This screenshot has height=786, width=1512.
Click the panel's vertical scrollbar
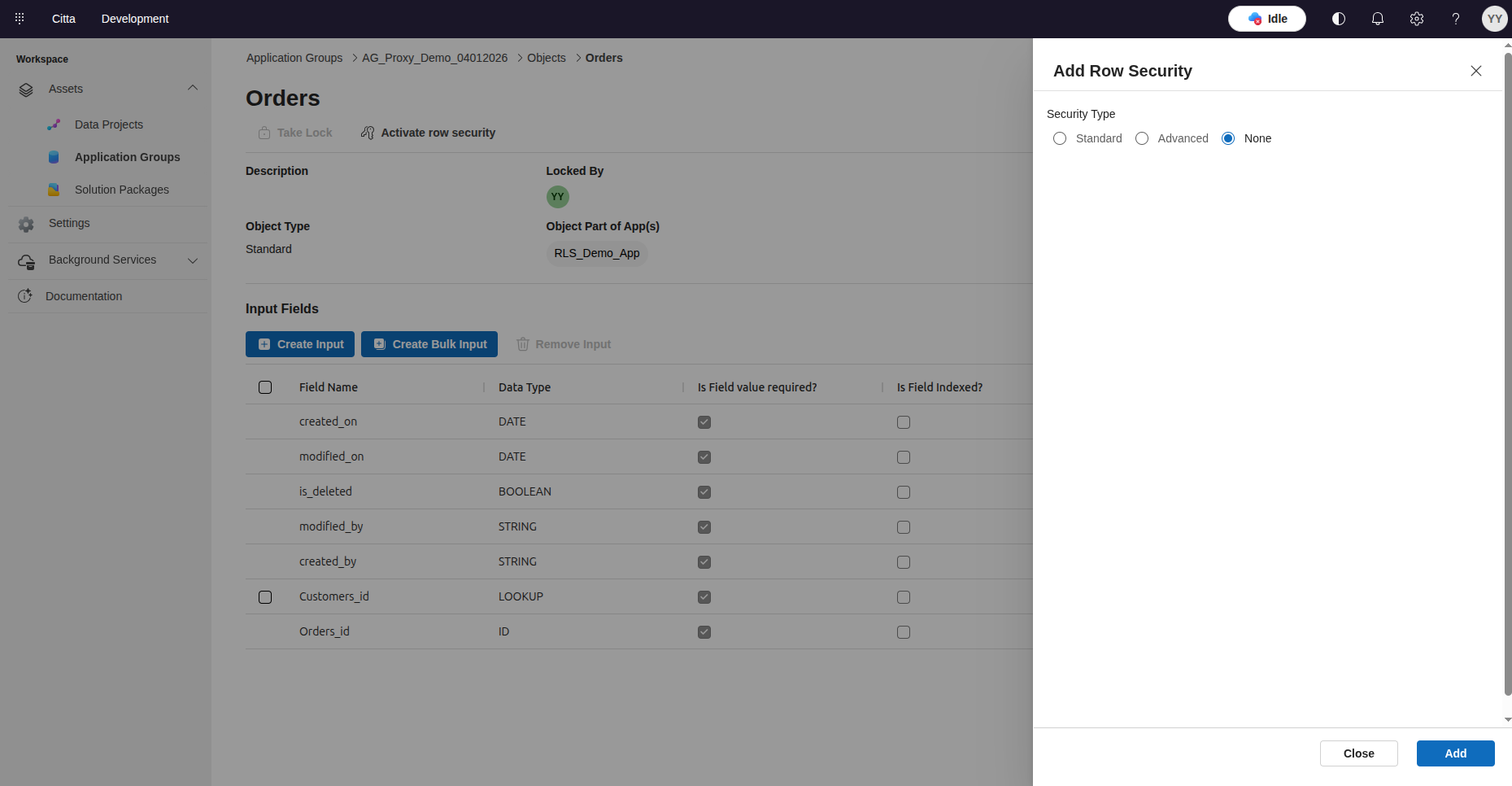click(1507, 374)
